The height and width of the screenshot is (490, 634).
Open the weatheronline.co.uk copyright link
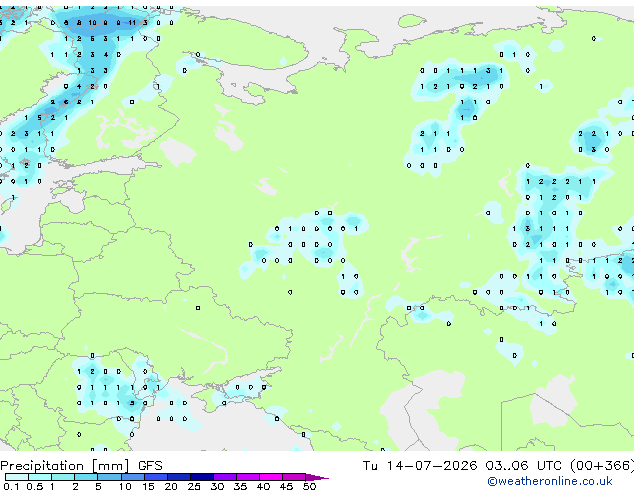click(550, 481)
